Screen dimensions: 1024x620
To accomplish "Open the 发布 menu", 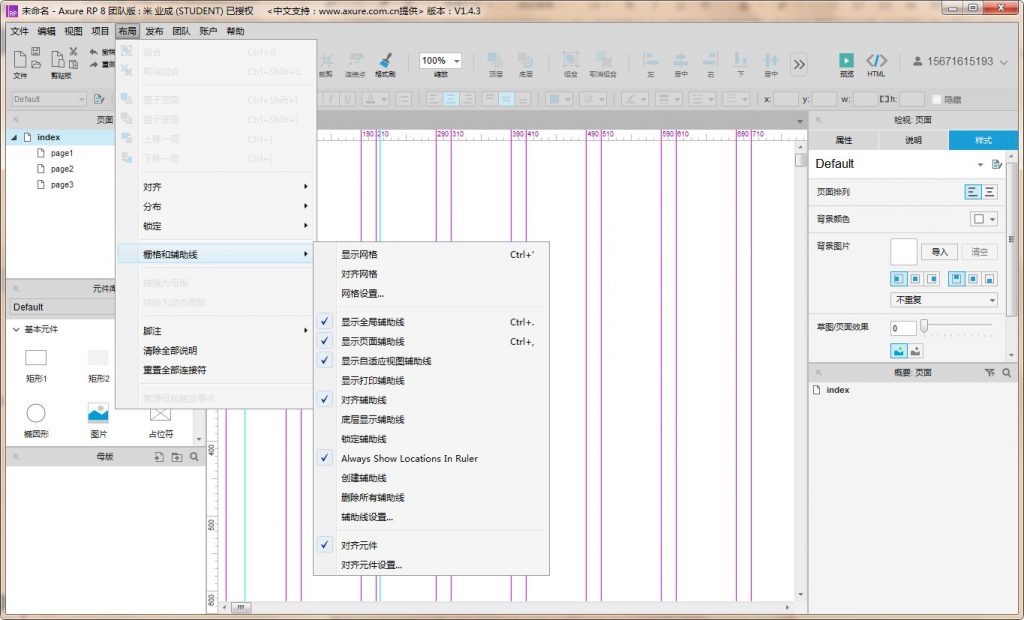I will pos(154,31).
